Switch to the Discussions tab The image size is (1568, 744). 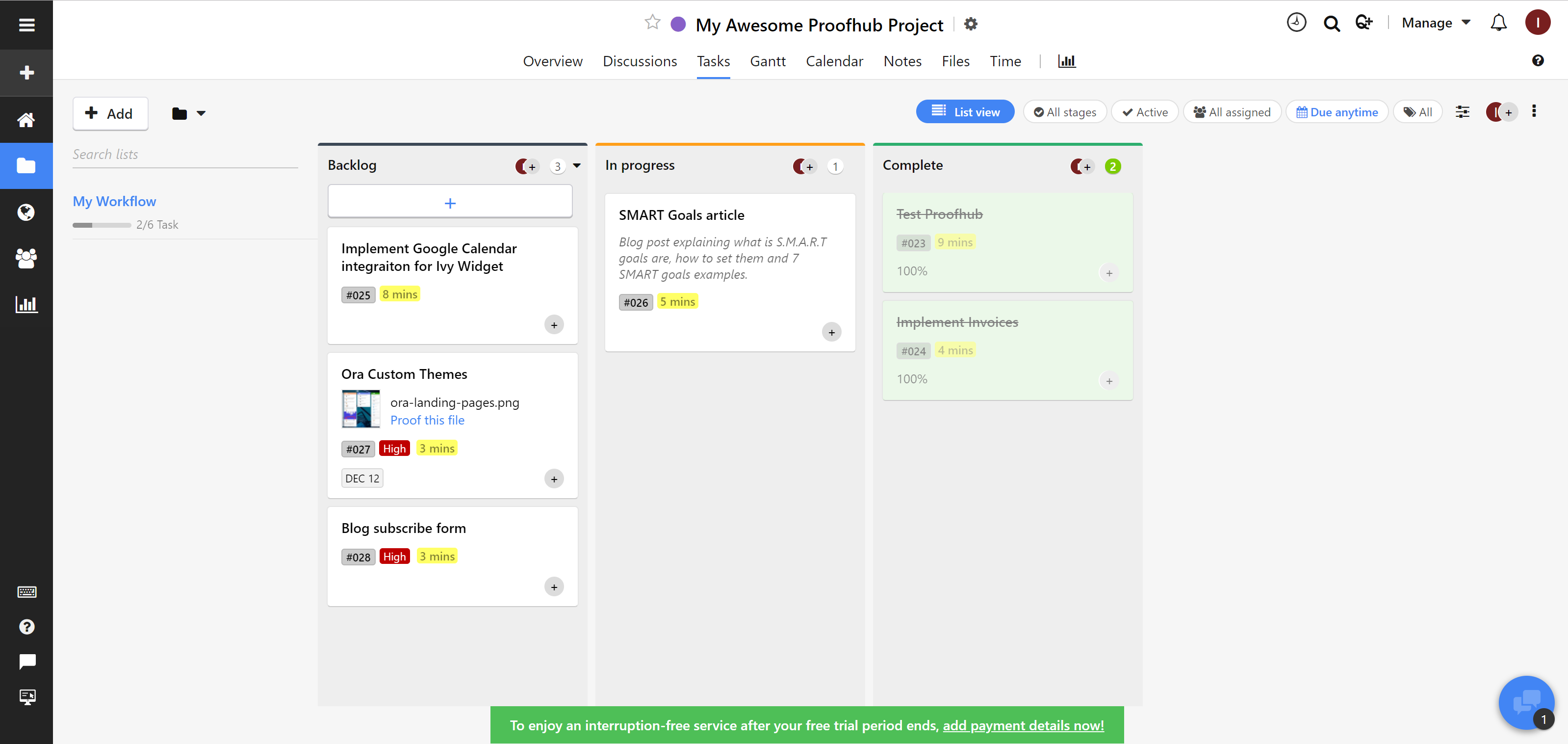(x=640, y=61)
